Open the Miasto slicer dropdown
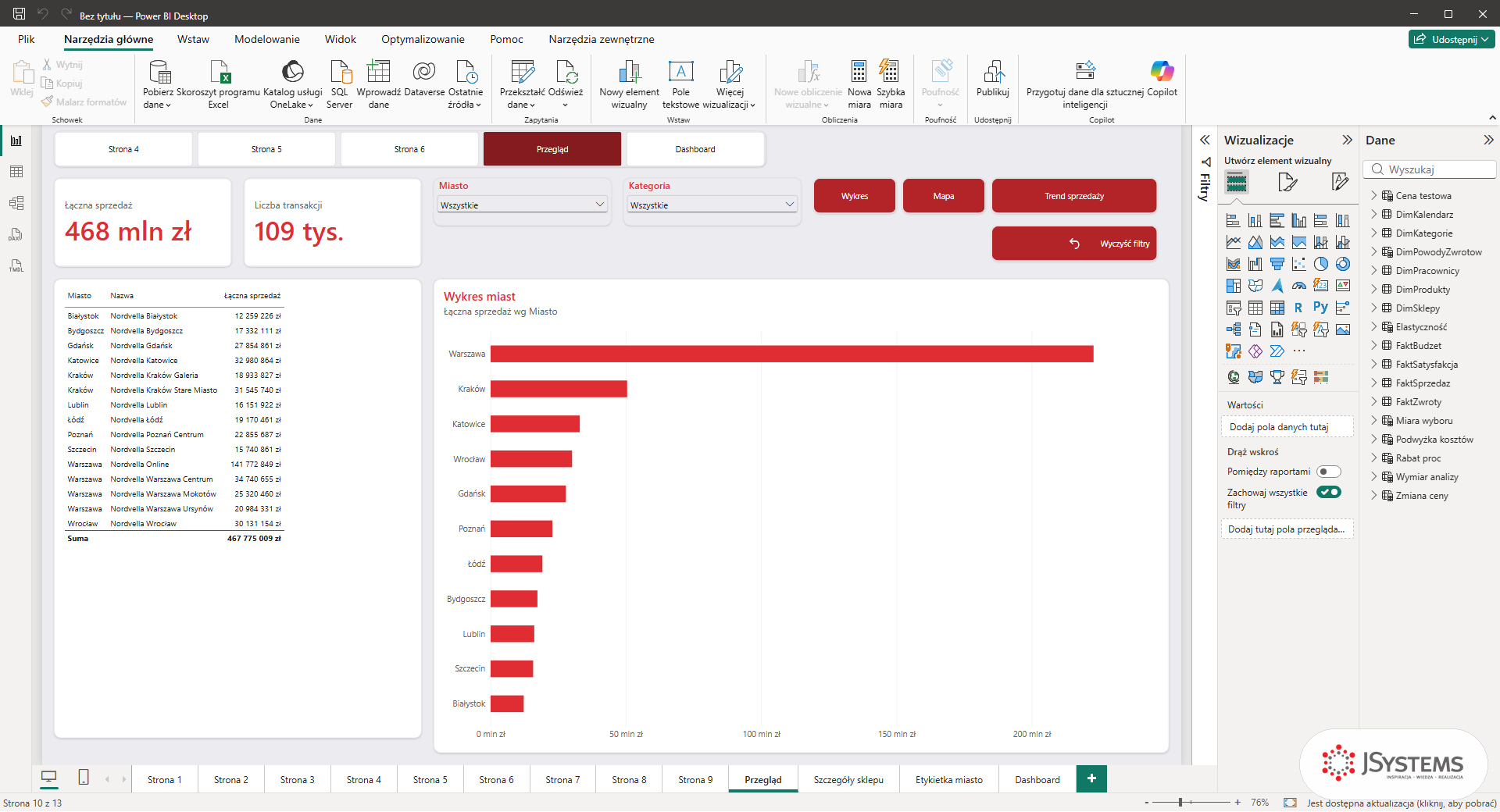This screenshot has height=812, width=1500. (522, 205)
